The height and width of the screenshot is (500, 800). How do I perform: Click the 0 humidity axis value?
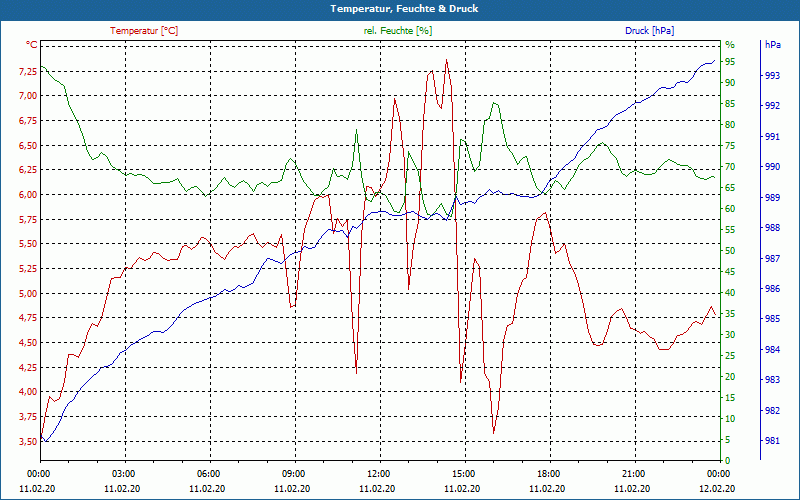728,461
